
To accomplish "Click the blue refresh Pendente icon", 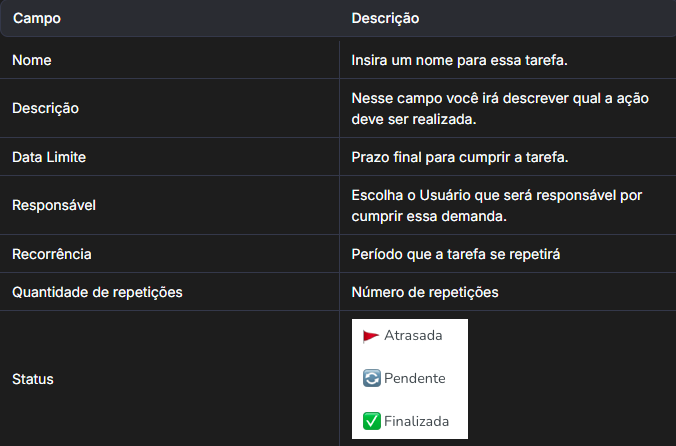I will click(371, 379).
